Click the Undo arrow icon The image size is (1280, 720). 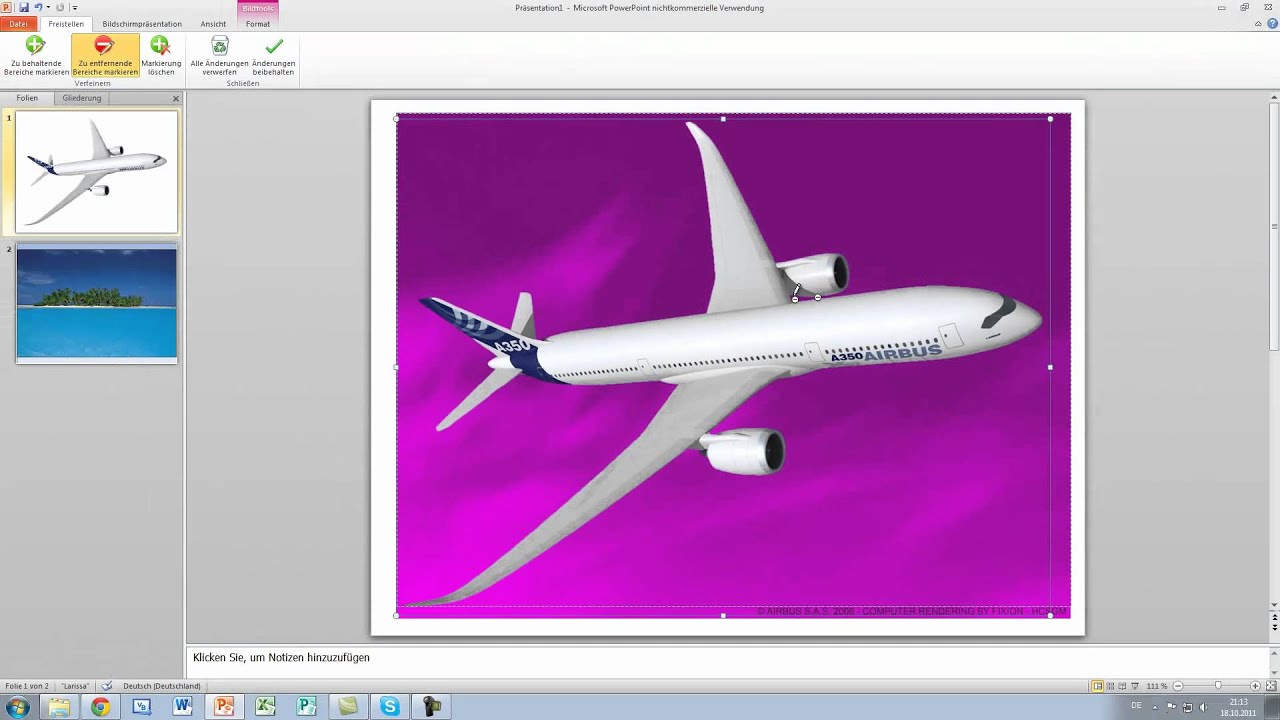pos(38,7)
